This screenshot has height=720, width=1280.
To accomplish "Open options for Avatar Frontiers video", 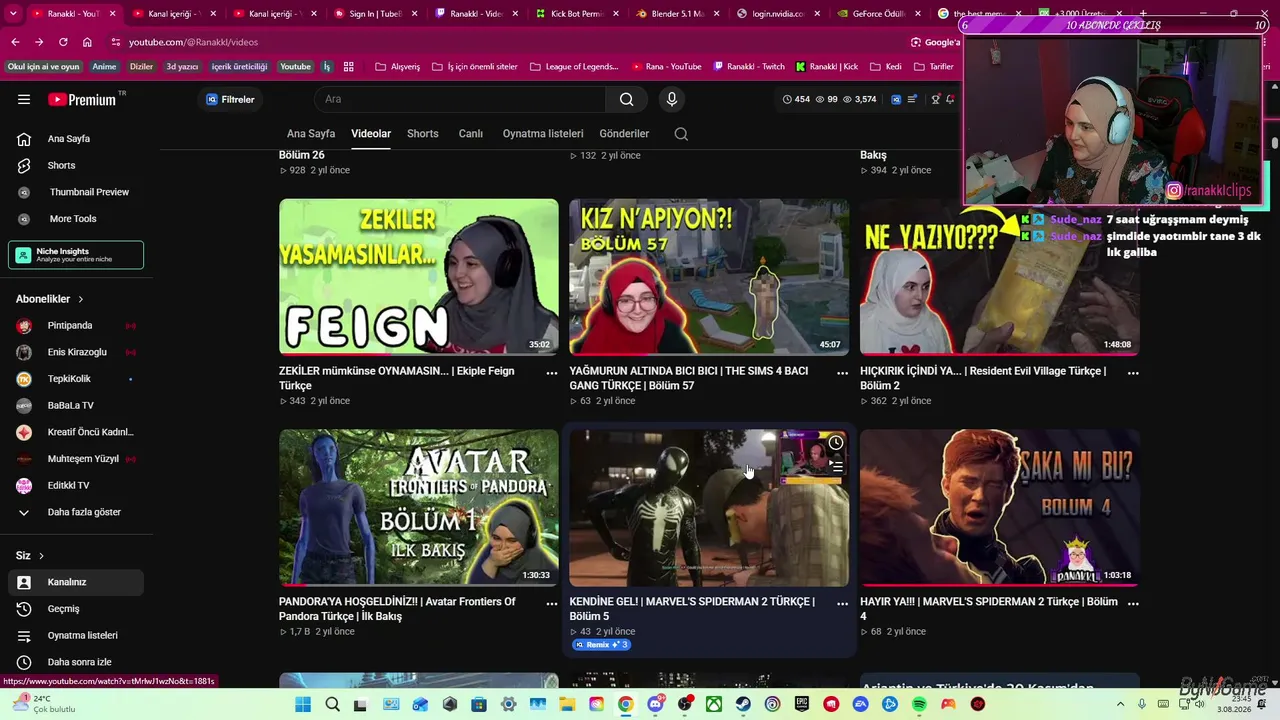I will coord(551,603).
